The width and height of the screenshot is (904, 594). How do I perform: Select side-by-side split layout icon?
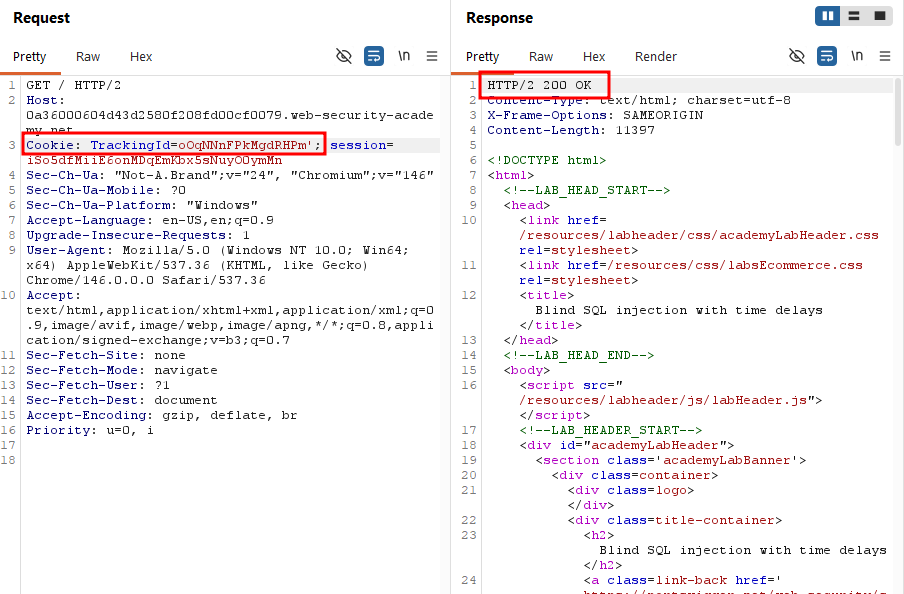[x=827, y=16]
